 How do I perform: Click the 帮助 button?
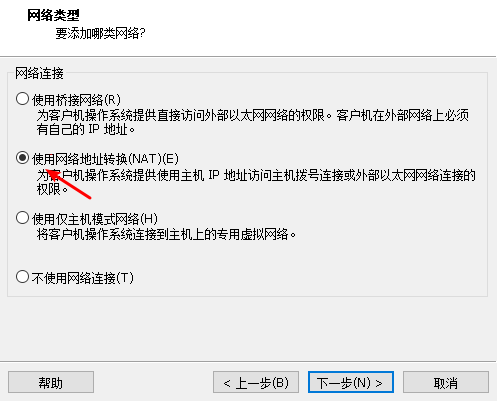pos(51,382)
